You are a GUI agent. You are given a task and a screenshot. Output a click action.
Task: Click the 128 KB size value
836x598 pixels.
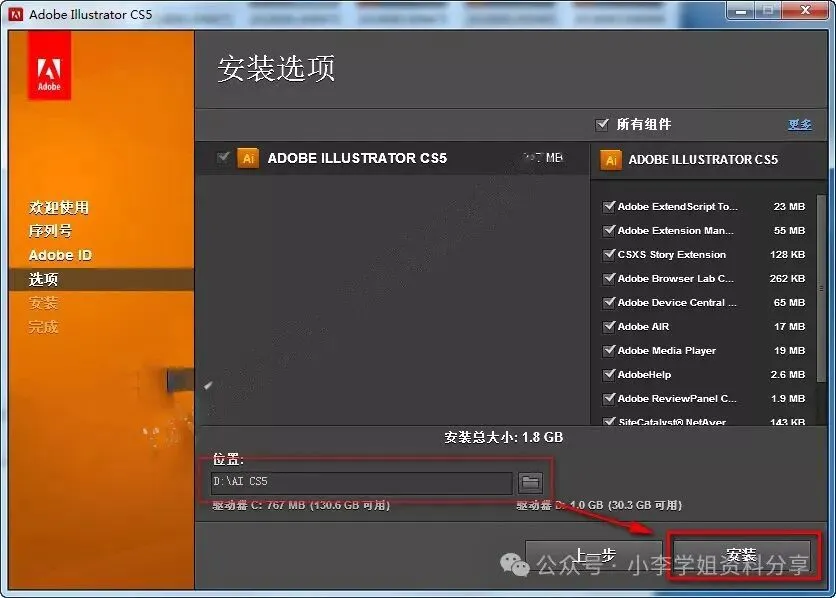787,254
